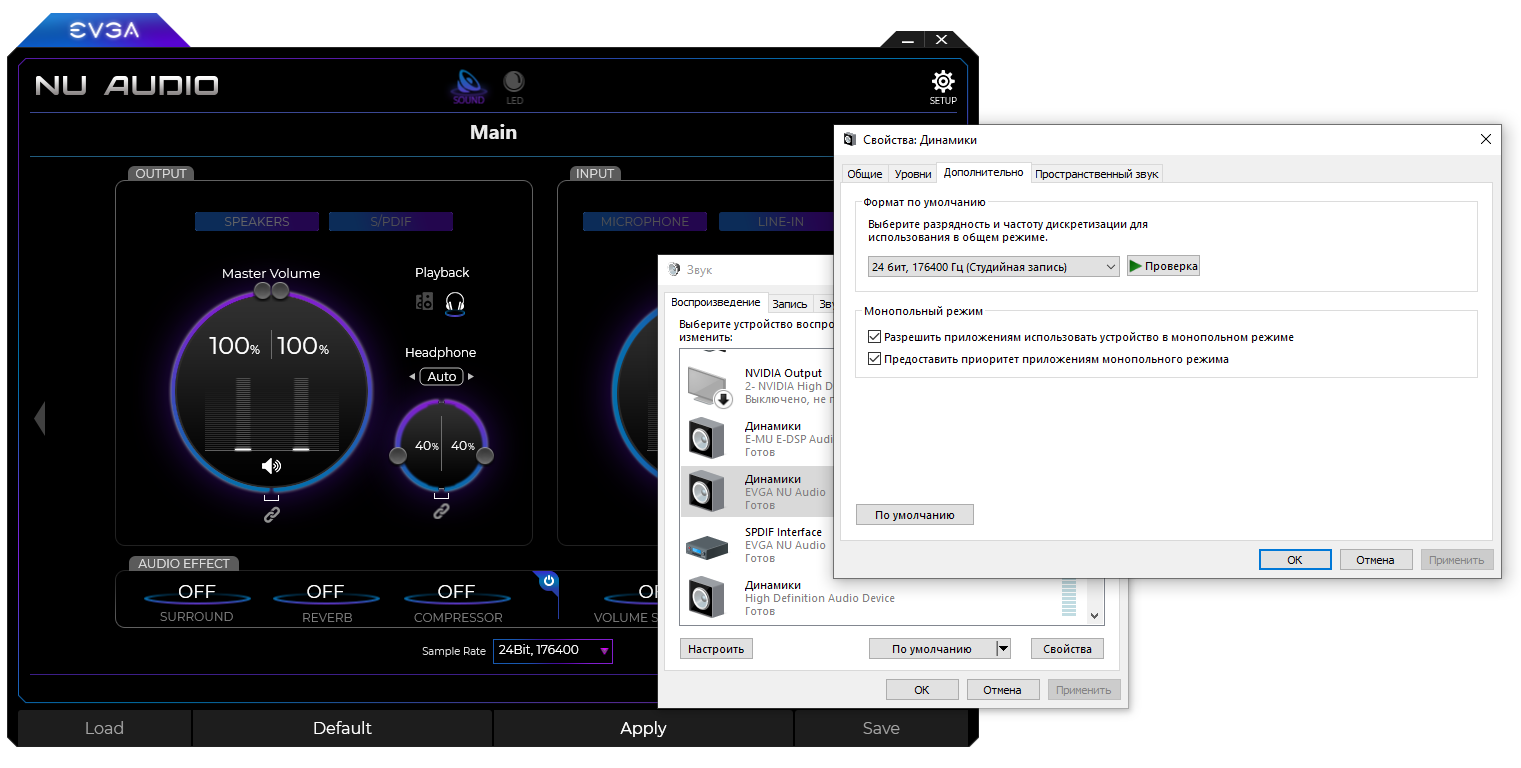Toggle the audio effect power button
This screenshot has width=1521, height=768.
point(548,580)
